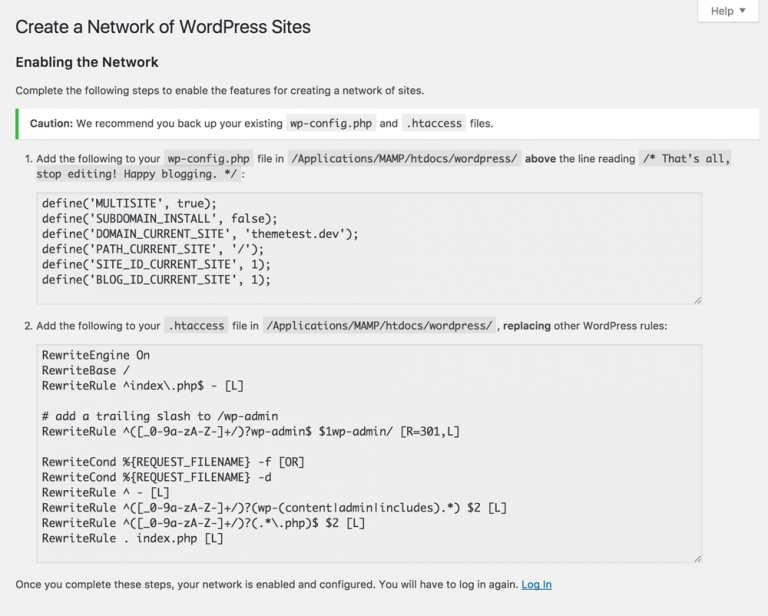The height and width of the screenshot is (616, 768).
Task: Place cursor on RewriteBase / line
Action: pos(85,370)
